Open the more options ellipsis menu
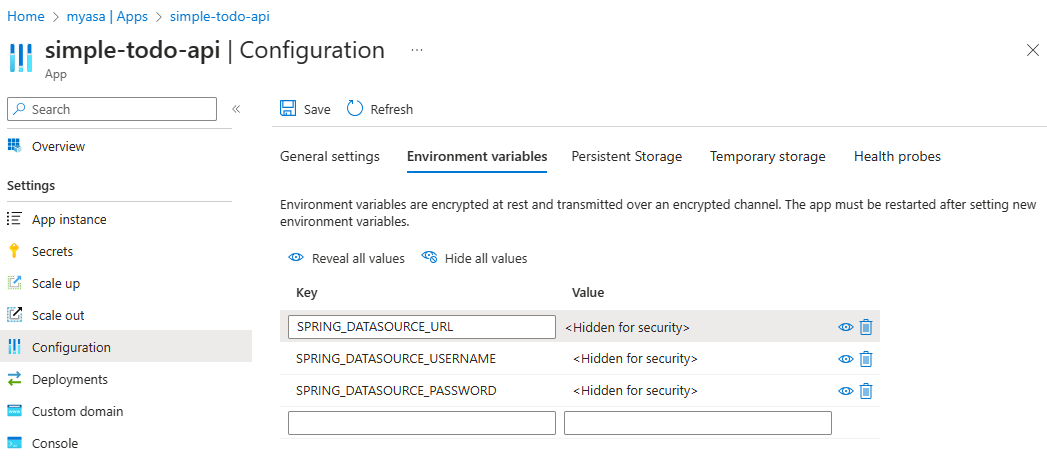The image size is (1047, 460). (x=417, y=50)
